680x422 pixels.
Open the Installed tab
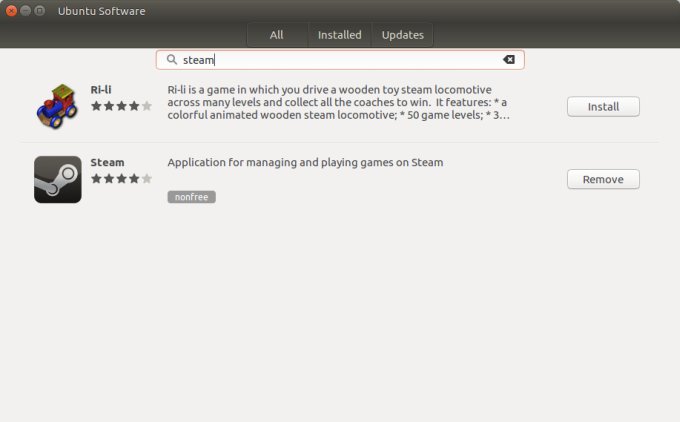340,35
